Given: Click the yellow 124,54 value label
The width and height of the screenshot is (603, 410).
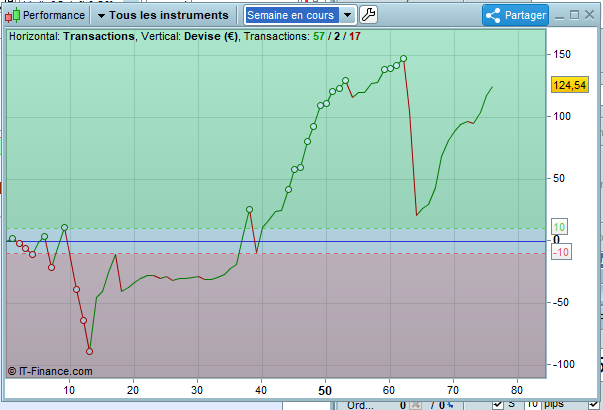Looking at the screenshot, I should tap(570, 85).
